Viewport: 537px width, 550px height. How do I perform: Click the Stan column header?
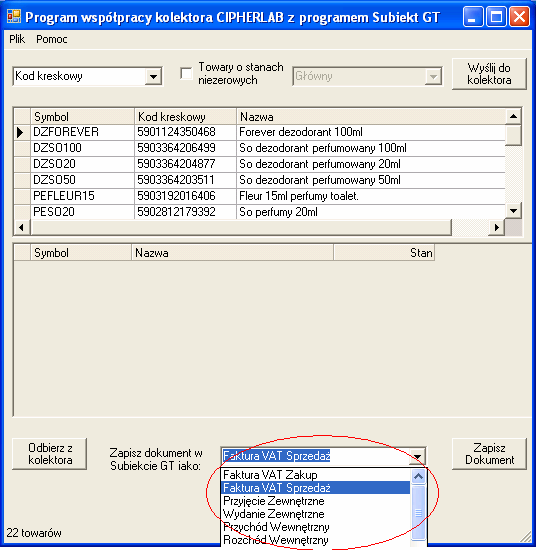(x=384, y=253)
